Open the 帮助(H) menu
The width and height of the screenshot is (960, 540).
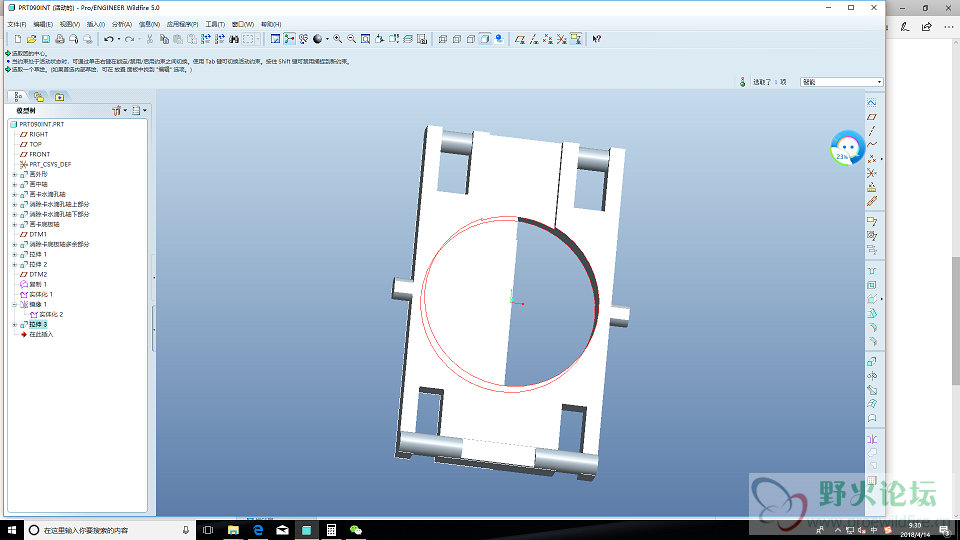pyautogui.click(x=271, y=24)
